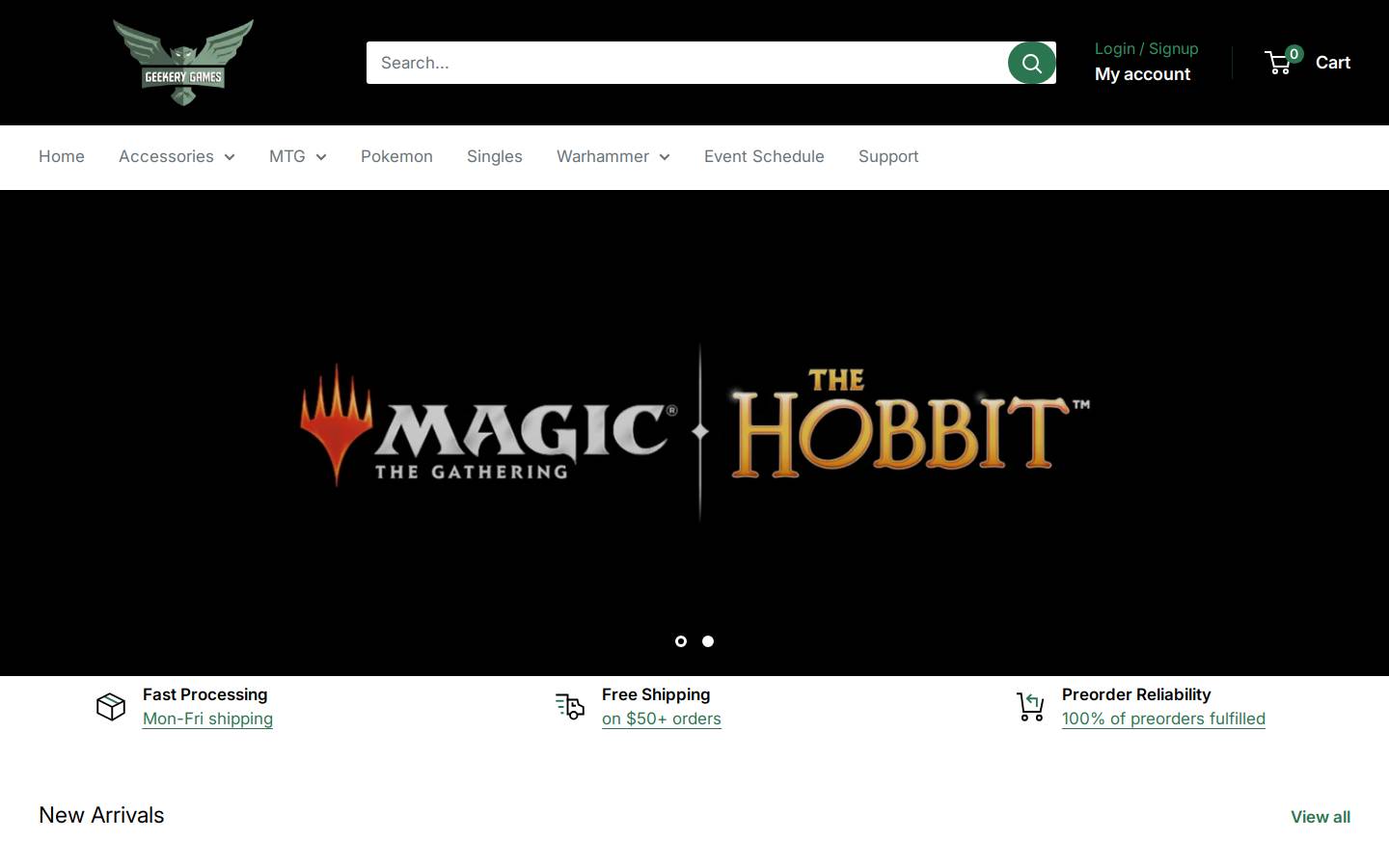
Task: Click View all for New Arrivals
Action: (1321, 817)
